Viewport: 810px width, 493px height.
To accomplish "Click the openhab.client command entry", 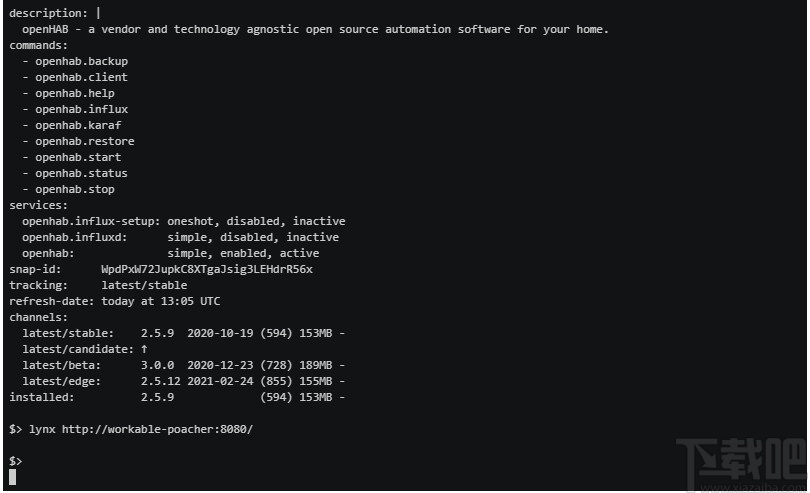I will click(81, 77).
